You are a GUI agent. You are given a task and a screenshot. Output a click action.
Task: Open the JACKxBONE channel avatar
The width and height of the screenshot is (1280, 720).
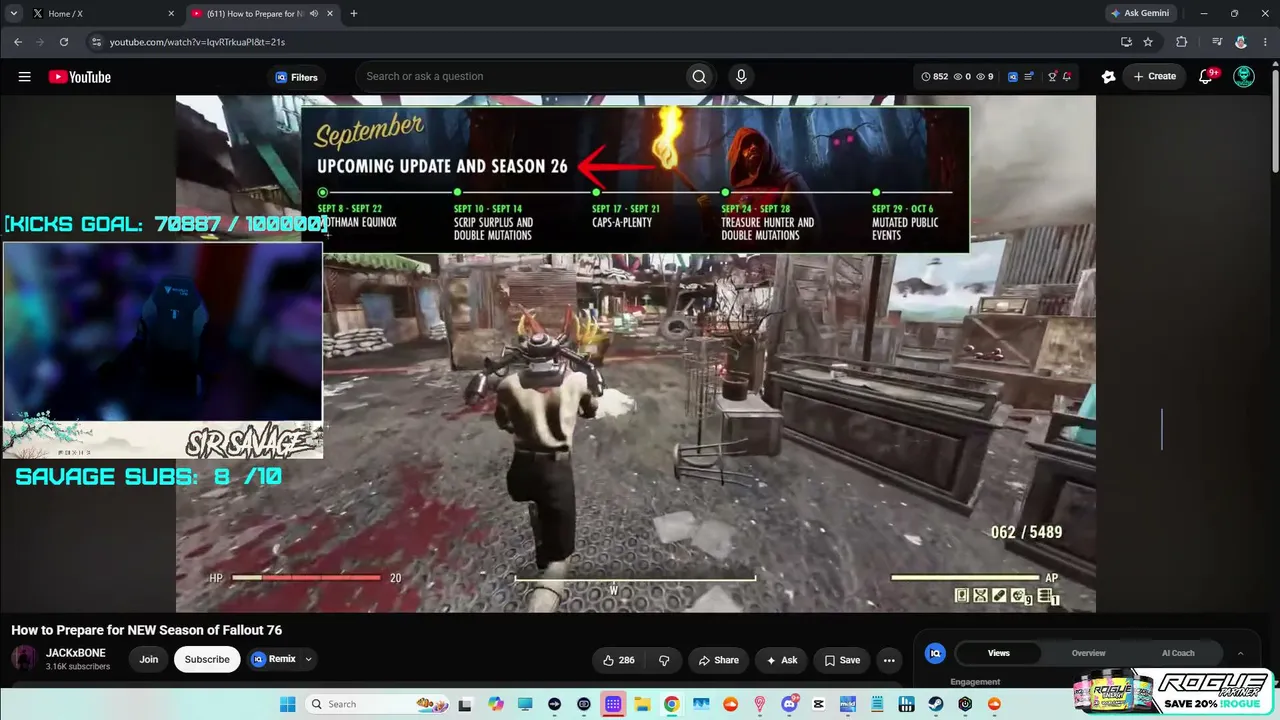click(x=24, y=659)
